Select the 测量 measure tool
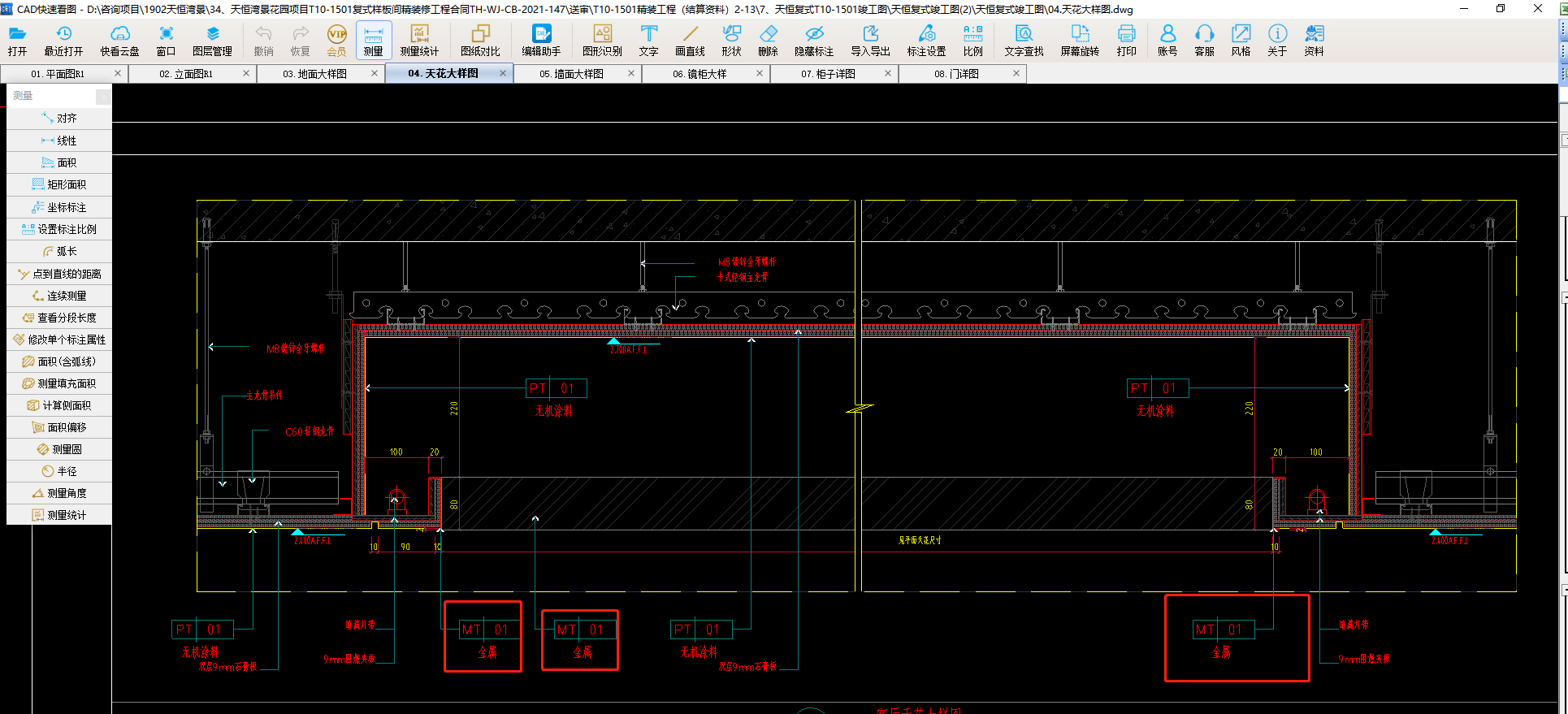 coord(373,40)
